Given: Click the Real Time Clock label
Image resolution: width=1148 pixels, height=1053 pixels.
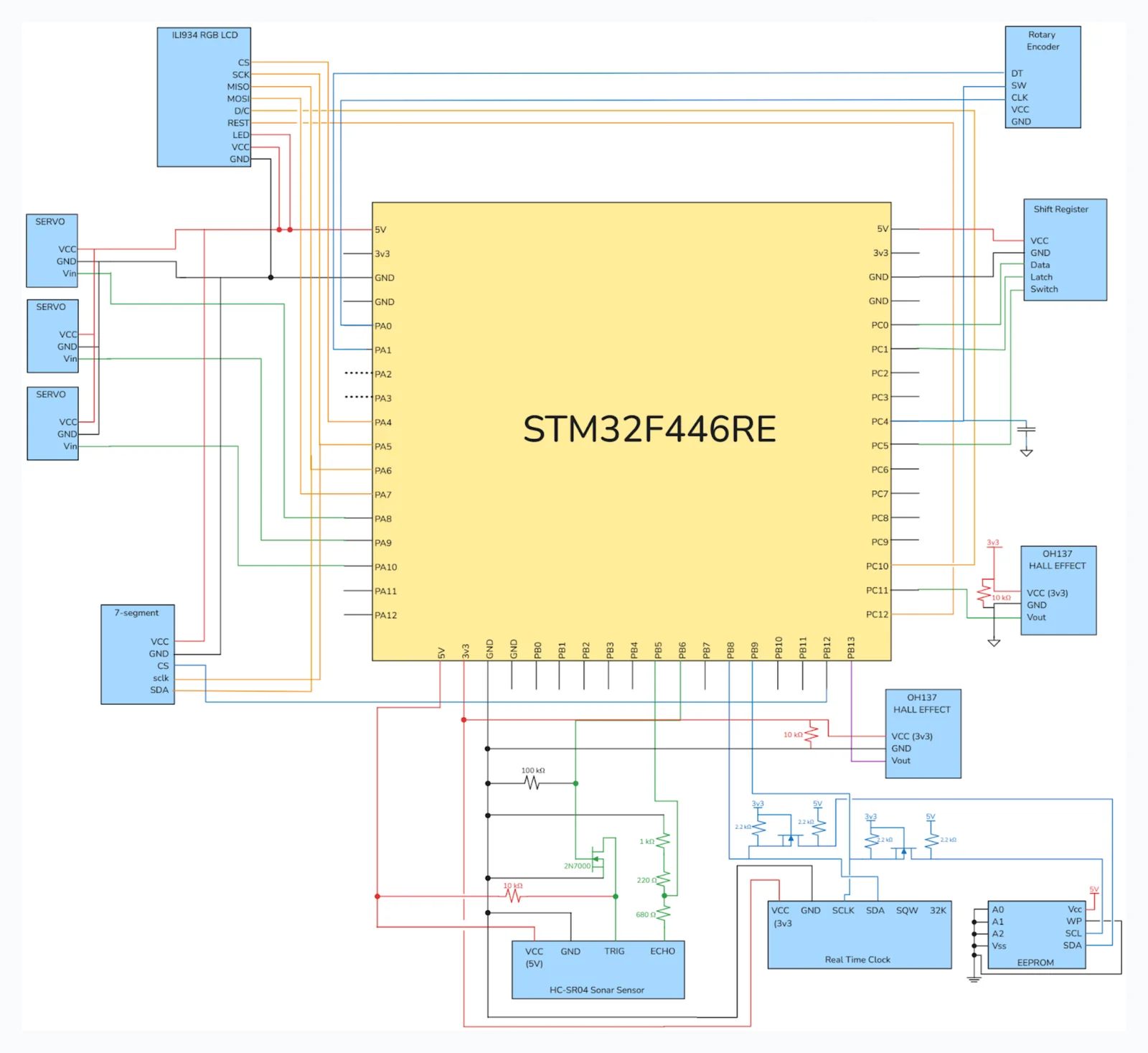Looking at the screenshot, I should [857, 960].
